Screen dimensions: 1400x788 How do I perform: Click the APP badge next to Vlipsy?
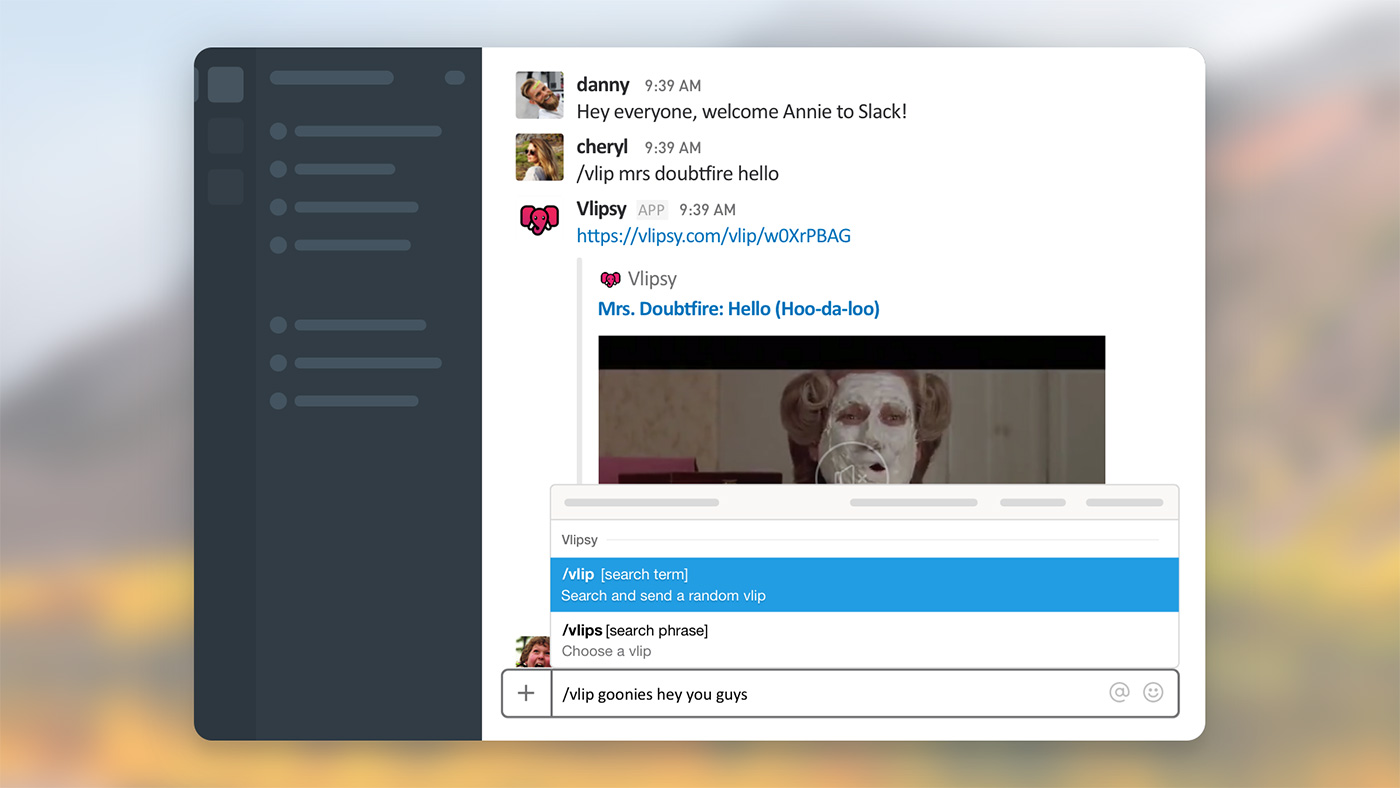point(652,210)
